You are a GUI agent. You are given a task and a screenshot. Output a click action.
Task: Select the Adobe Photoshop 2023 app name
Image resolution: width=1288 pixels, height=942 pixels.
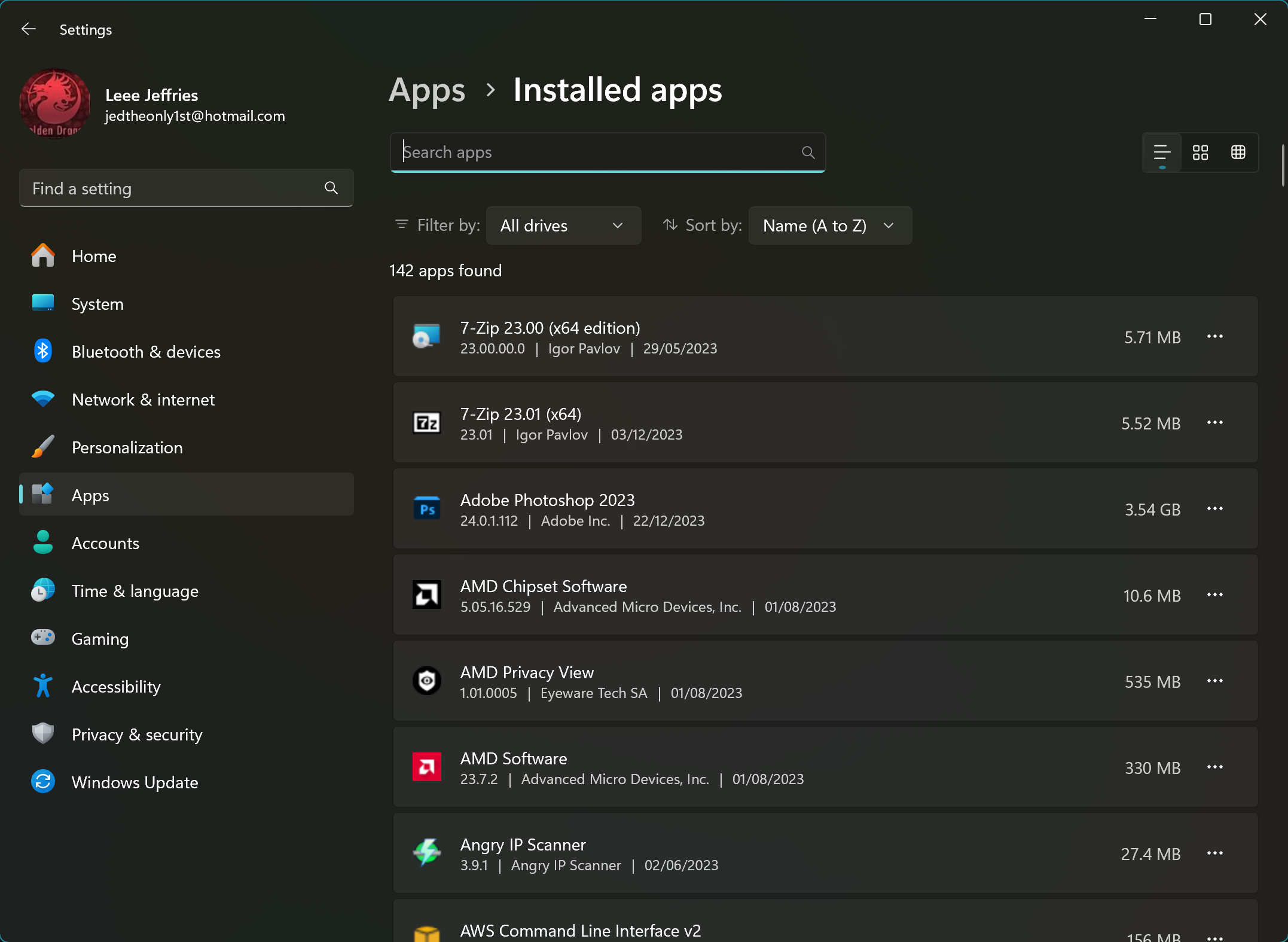coord(547,500)
